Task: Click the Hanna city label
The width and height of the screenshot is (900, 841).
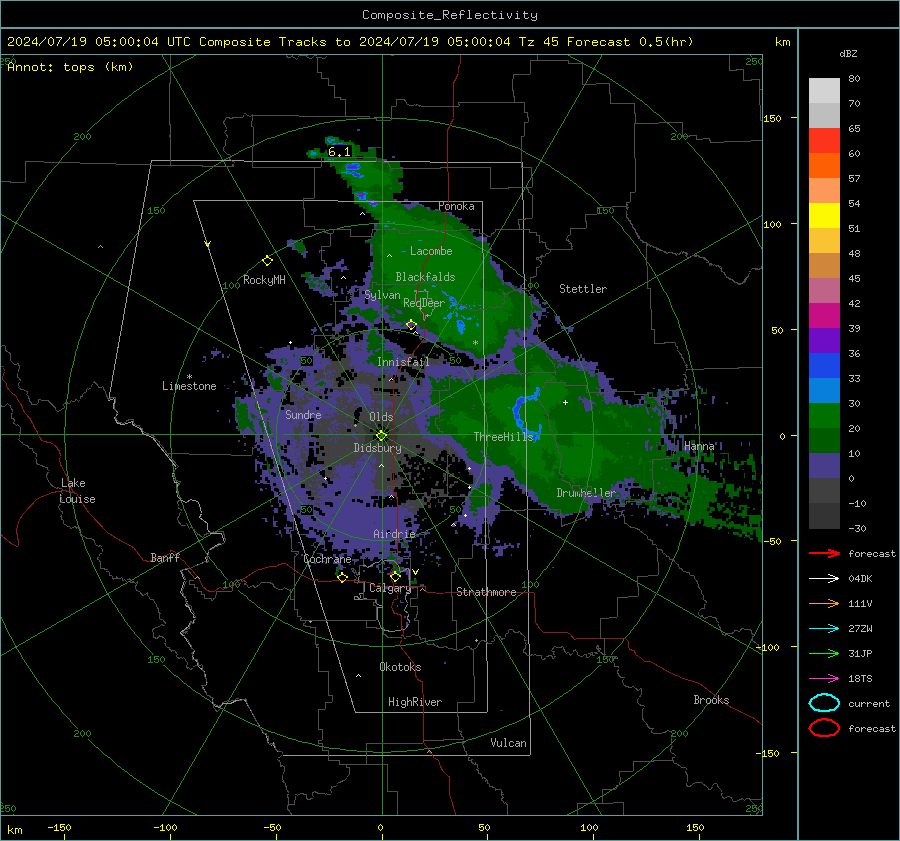Action: 699,446
